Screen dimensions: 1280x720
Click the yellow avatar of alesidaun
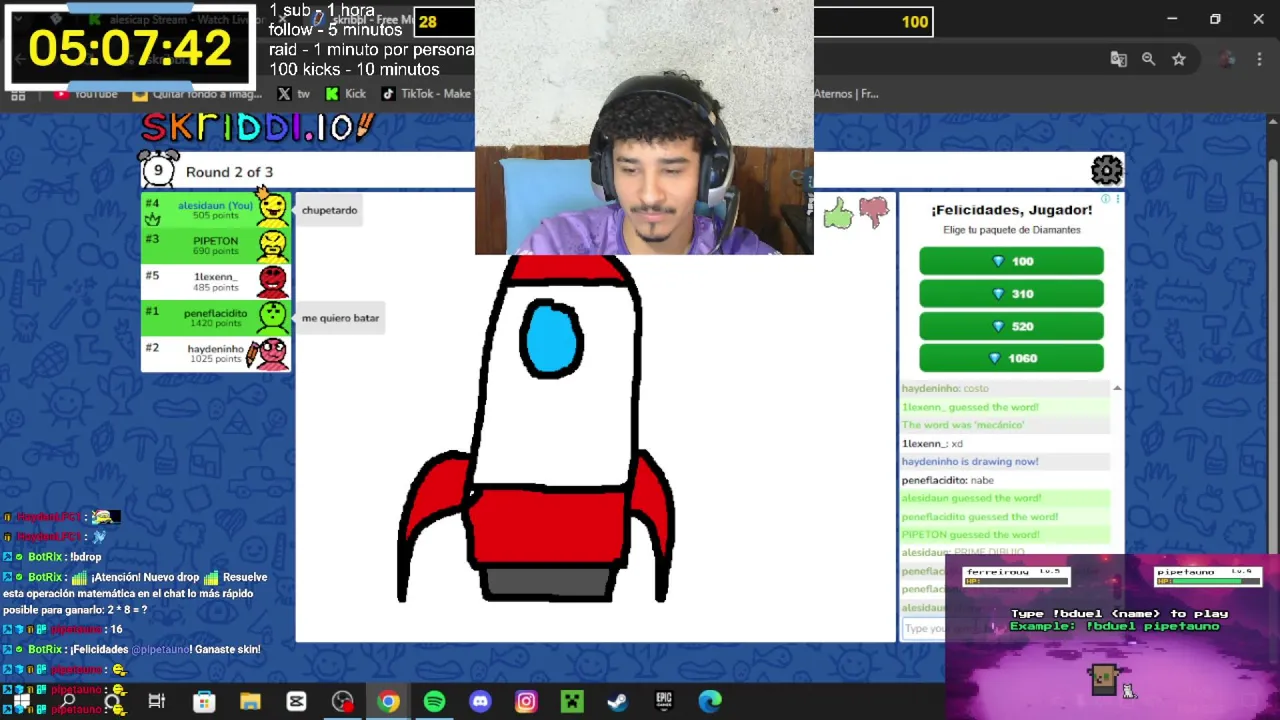[x=272, y=209]
